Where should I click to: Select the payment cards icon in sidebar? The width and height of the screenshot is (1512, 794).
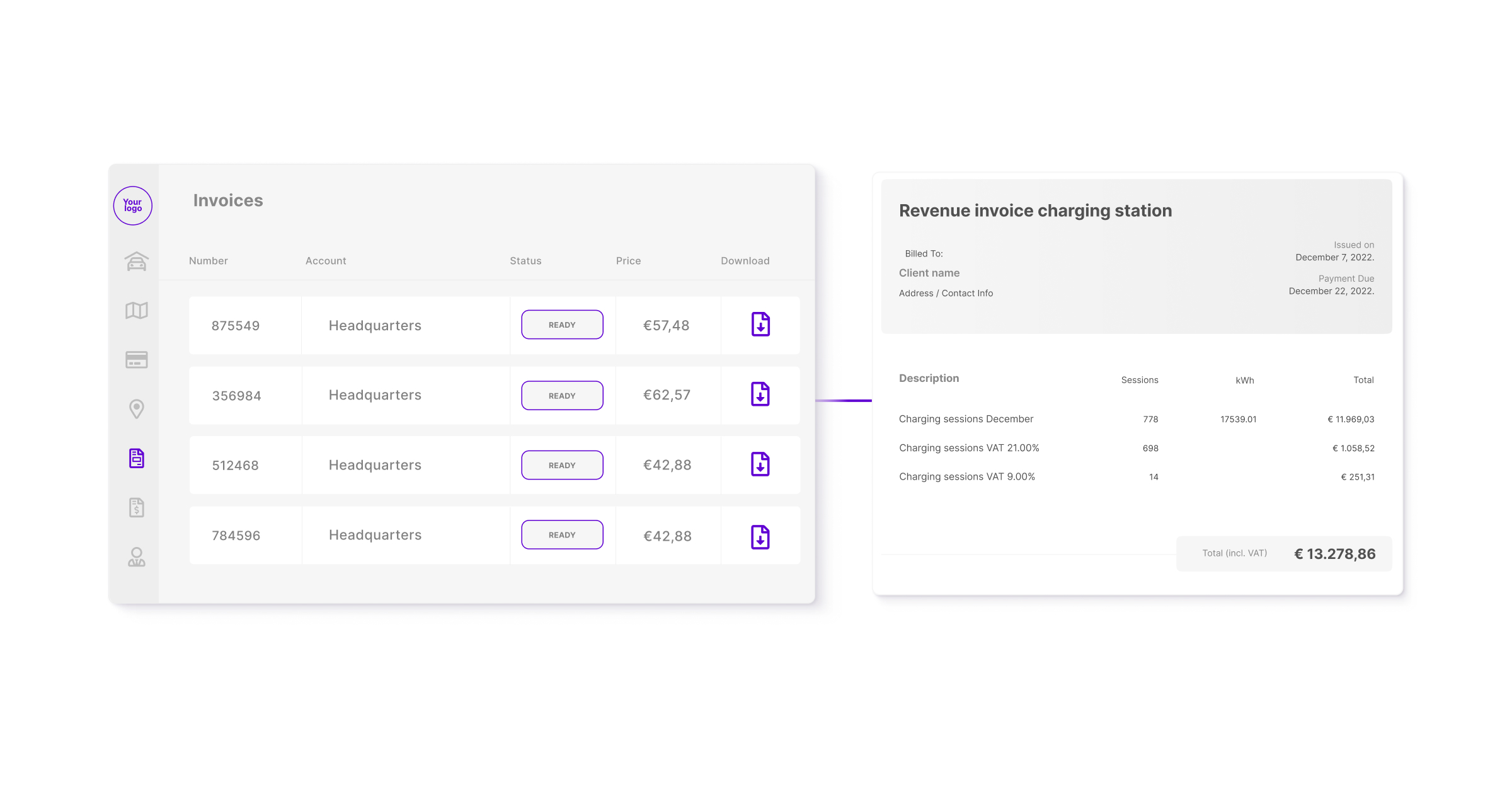pyautogui.click(x=135, y=359)
